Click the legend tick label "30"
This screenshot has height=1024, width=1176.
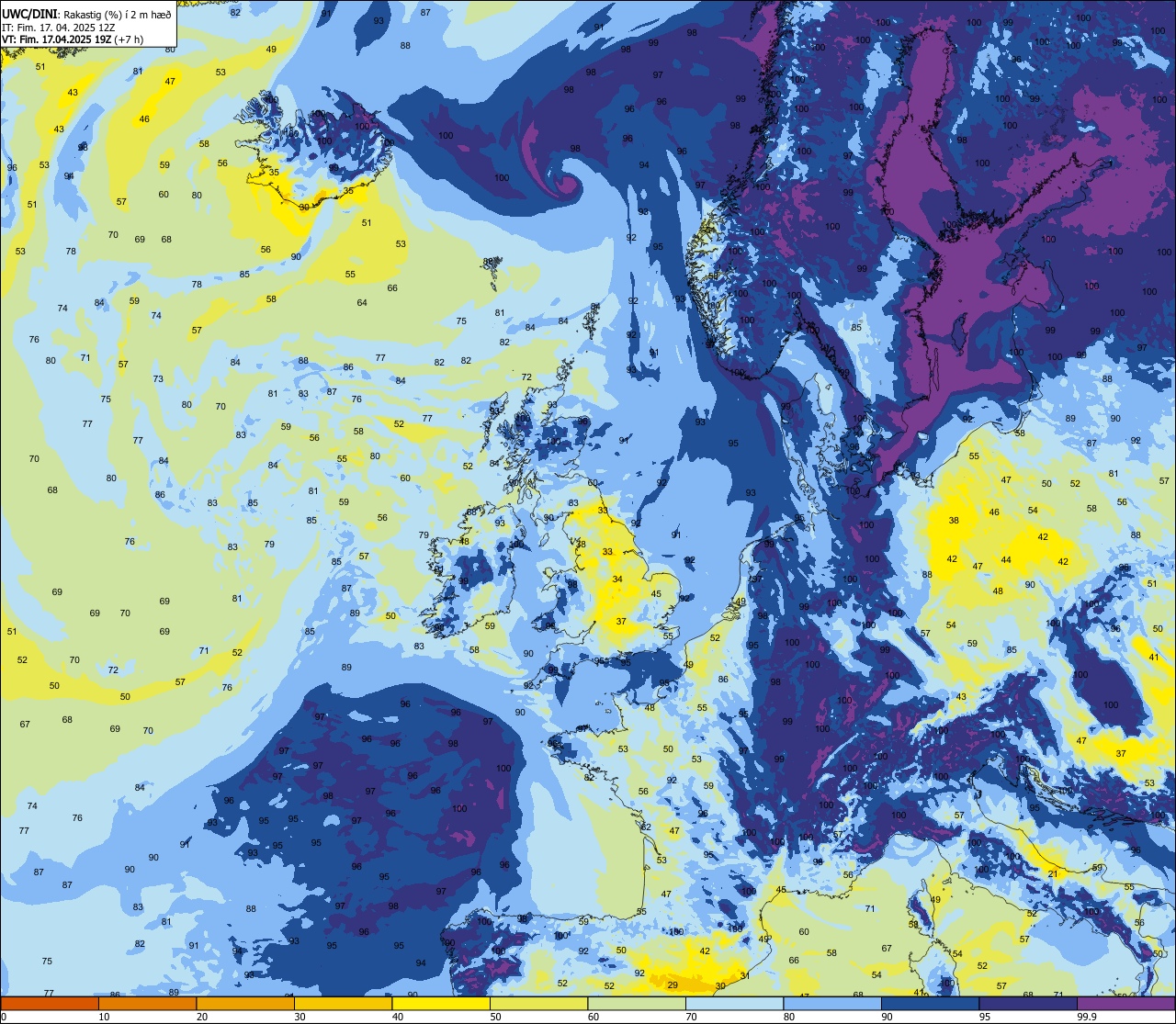point(300,1017)
